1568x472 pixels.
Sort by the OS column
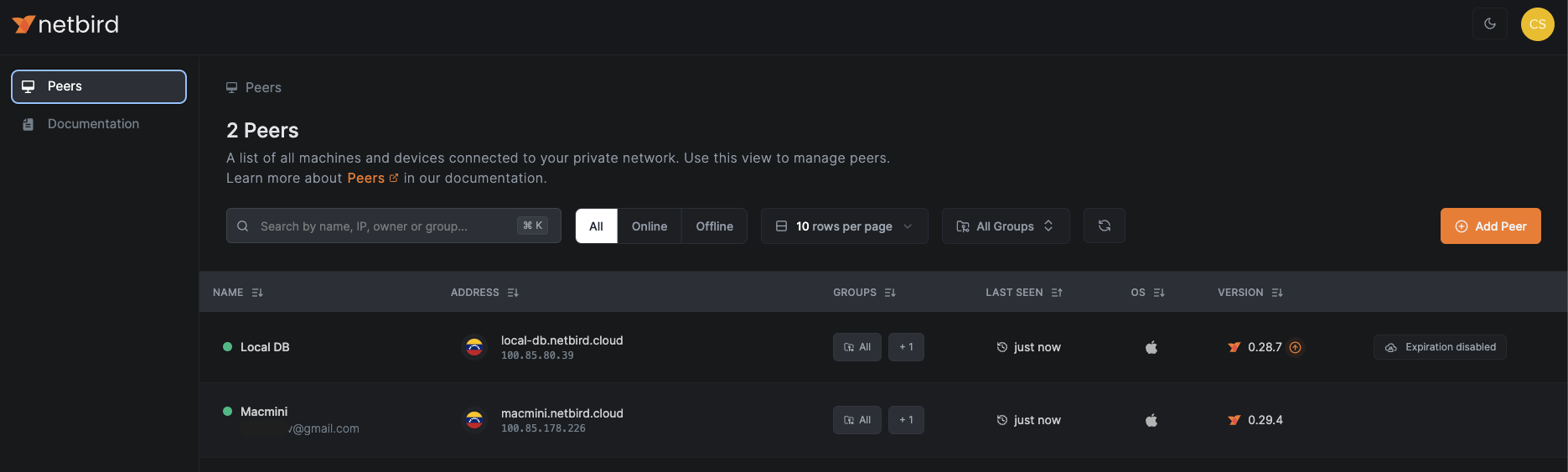point(1147,293)
